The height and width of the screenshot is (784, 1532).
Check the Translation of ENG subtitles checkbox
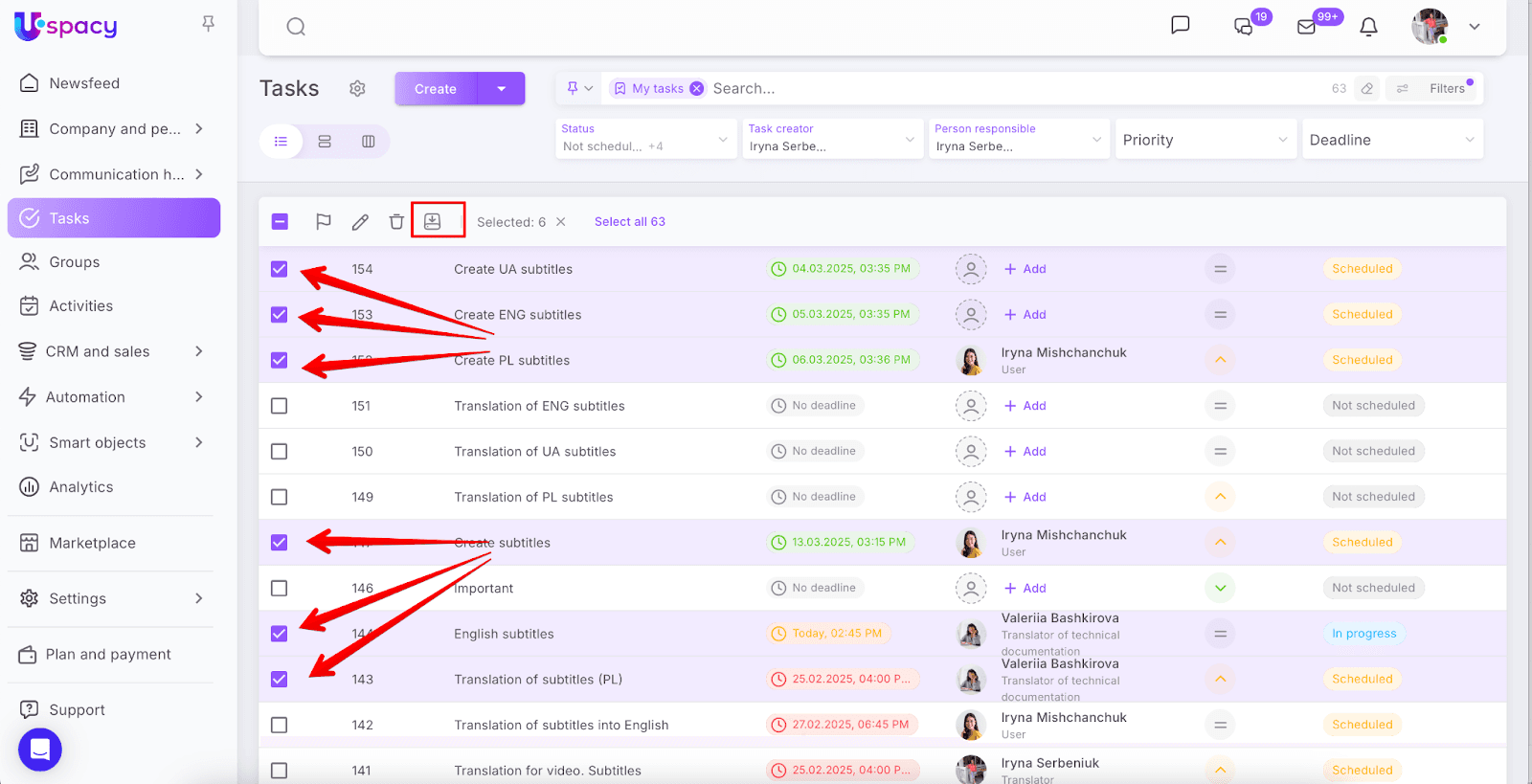pyautogui.click(x=280, y=406)
